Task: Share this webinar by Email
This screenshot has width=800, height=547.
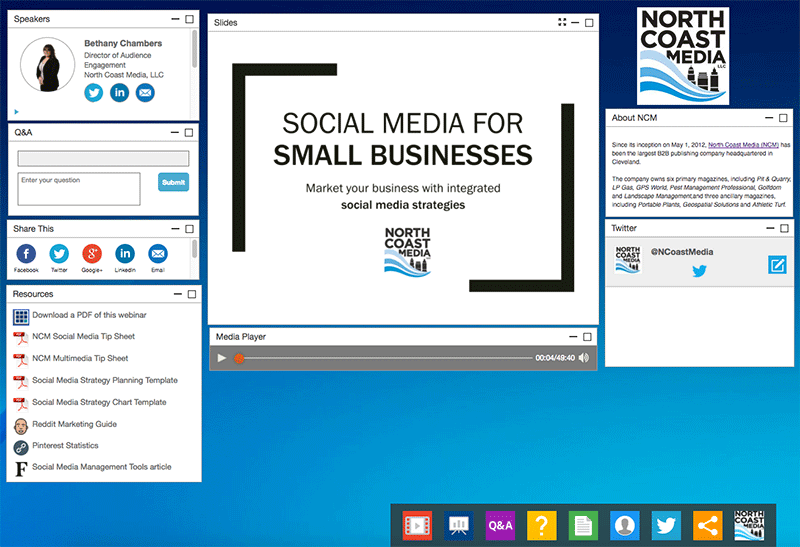Action: click(158, 254)
